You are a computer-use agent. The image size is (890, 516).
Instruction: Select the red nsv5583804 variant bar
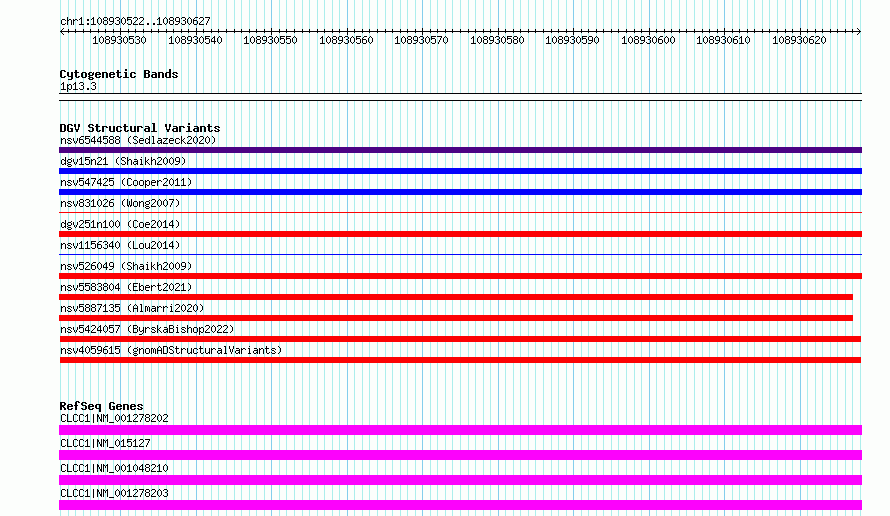coord(456,297)
